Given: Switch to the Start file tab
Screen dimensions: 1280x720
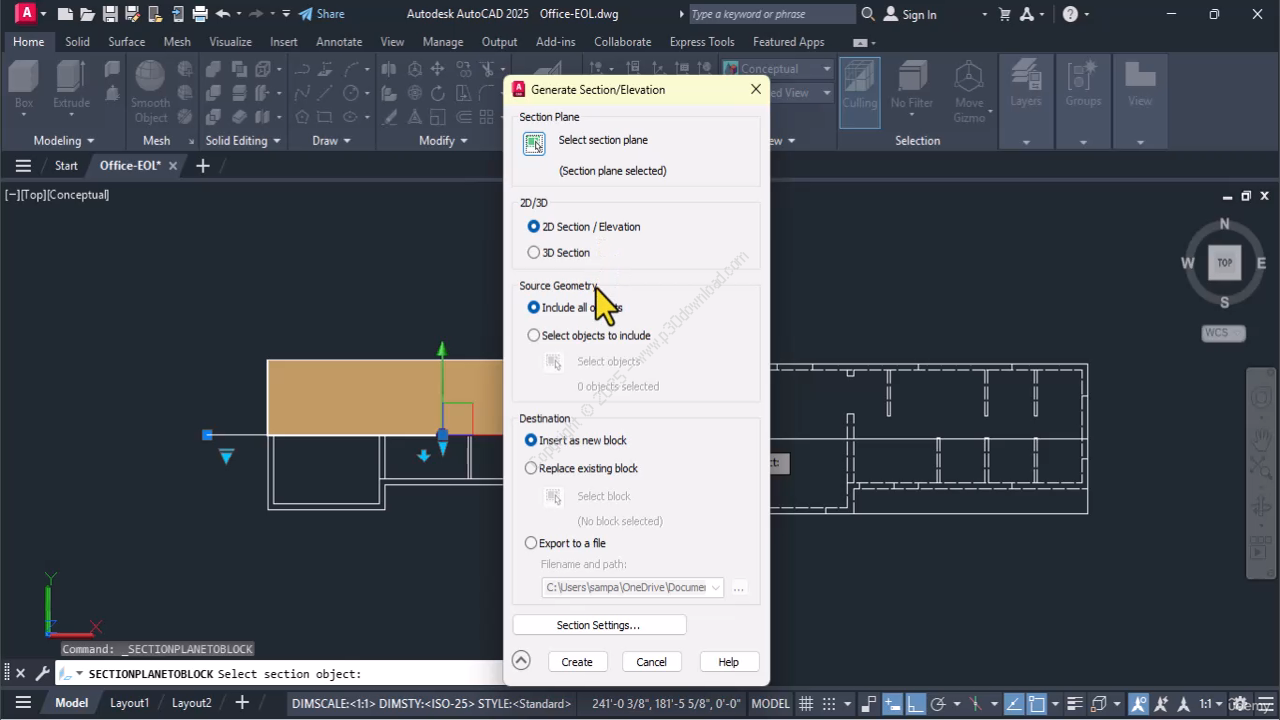Looking at the screenshot, I should coord(66,166).
